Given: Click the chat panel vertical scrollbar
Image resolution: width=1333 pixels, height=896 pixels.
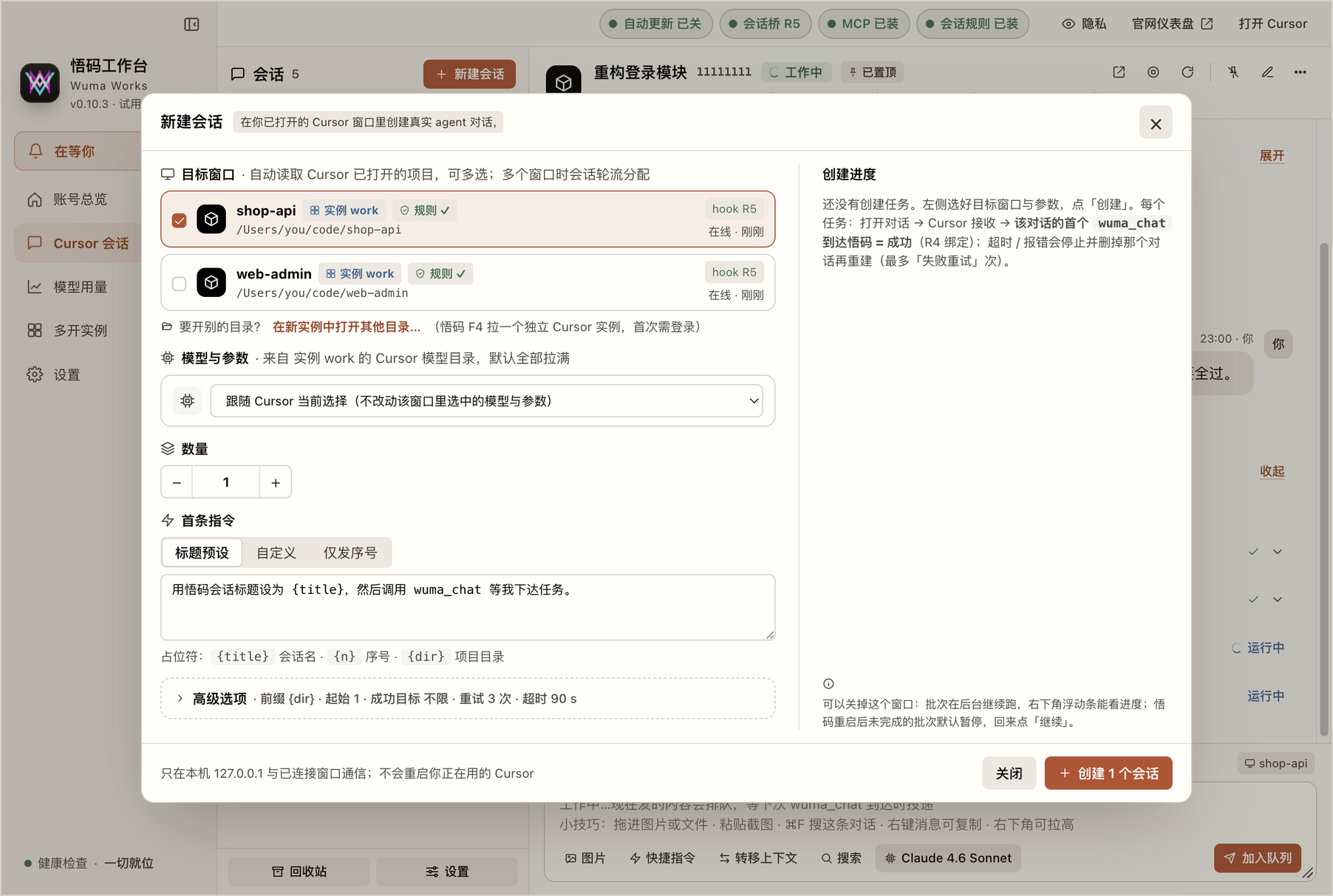Looking at the screenshot, I should pyautogui.click(x=1324, y=488).
